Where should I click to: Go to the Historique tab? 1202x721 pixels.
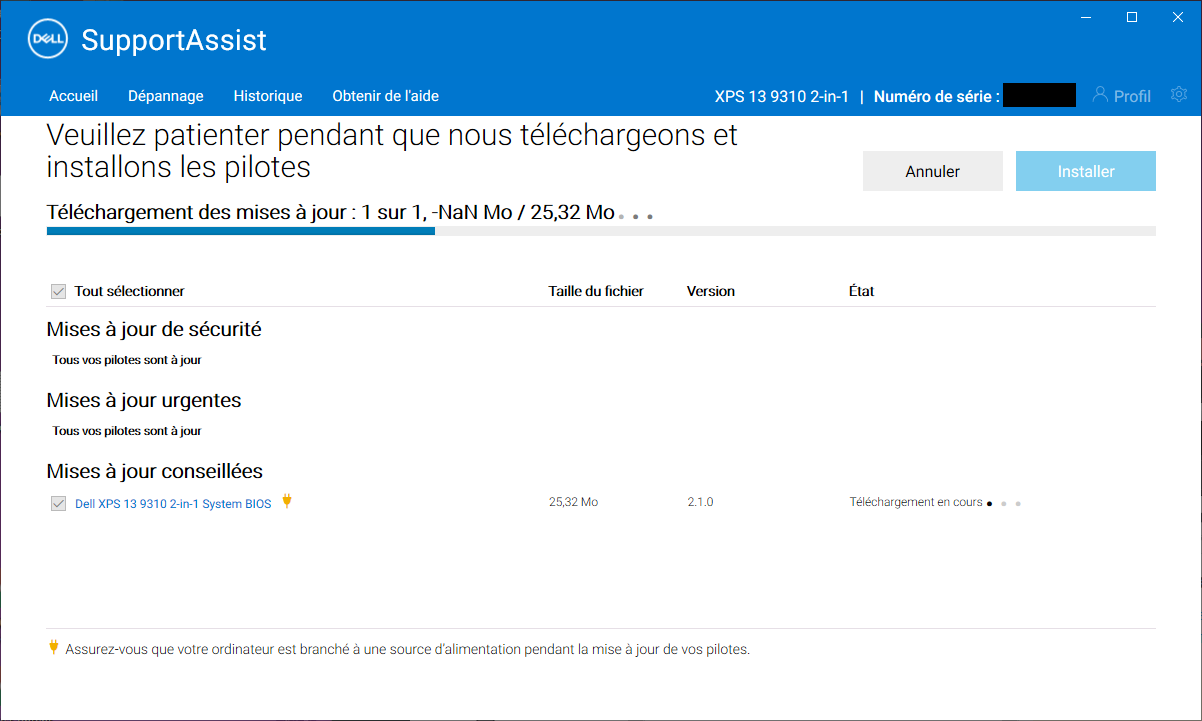tap(268, 96)
